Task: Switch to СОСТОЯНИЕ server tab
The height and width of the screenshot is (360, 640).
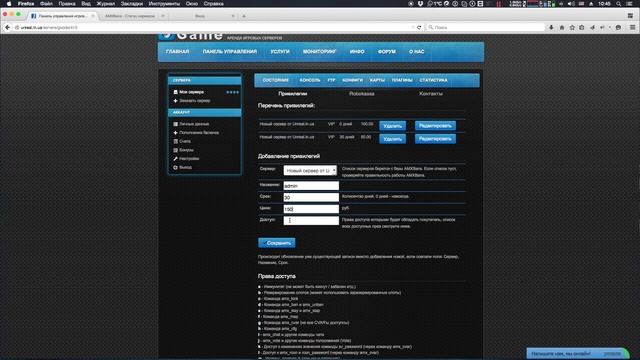Action: tap(276, 80)
